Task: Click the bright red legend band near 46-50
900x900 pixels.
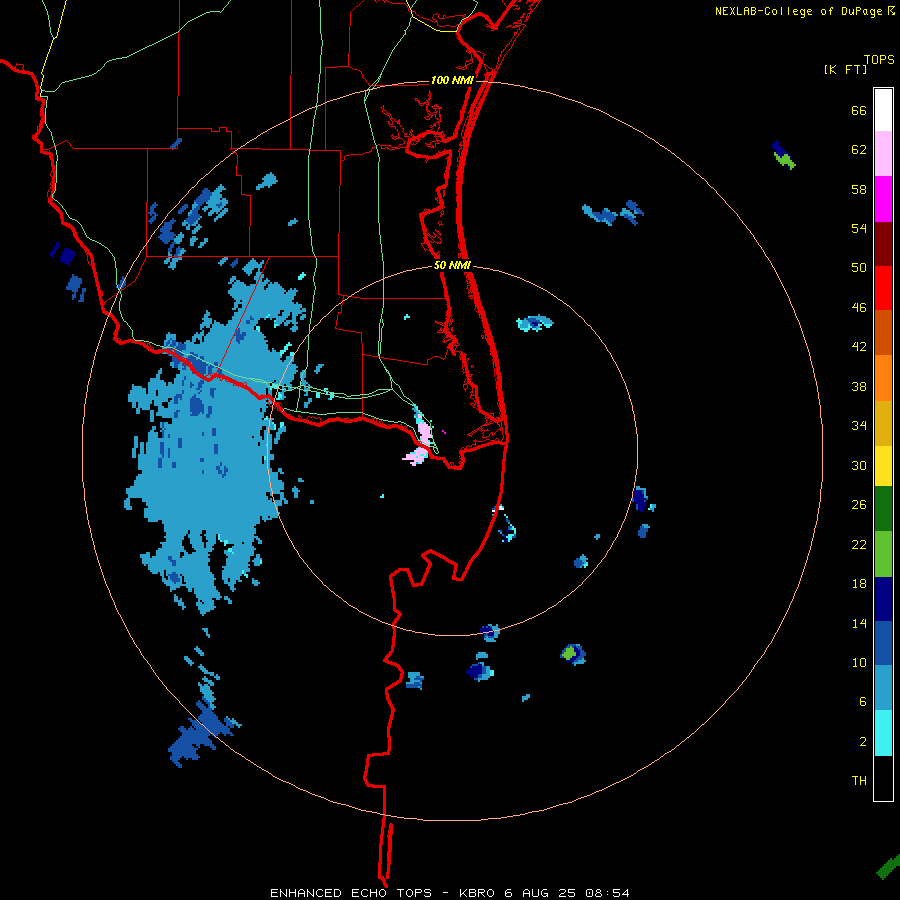Action: pyautogui.click(x=883, y=288)
